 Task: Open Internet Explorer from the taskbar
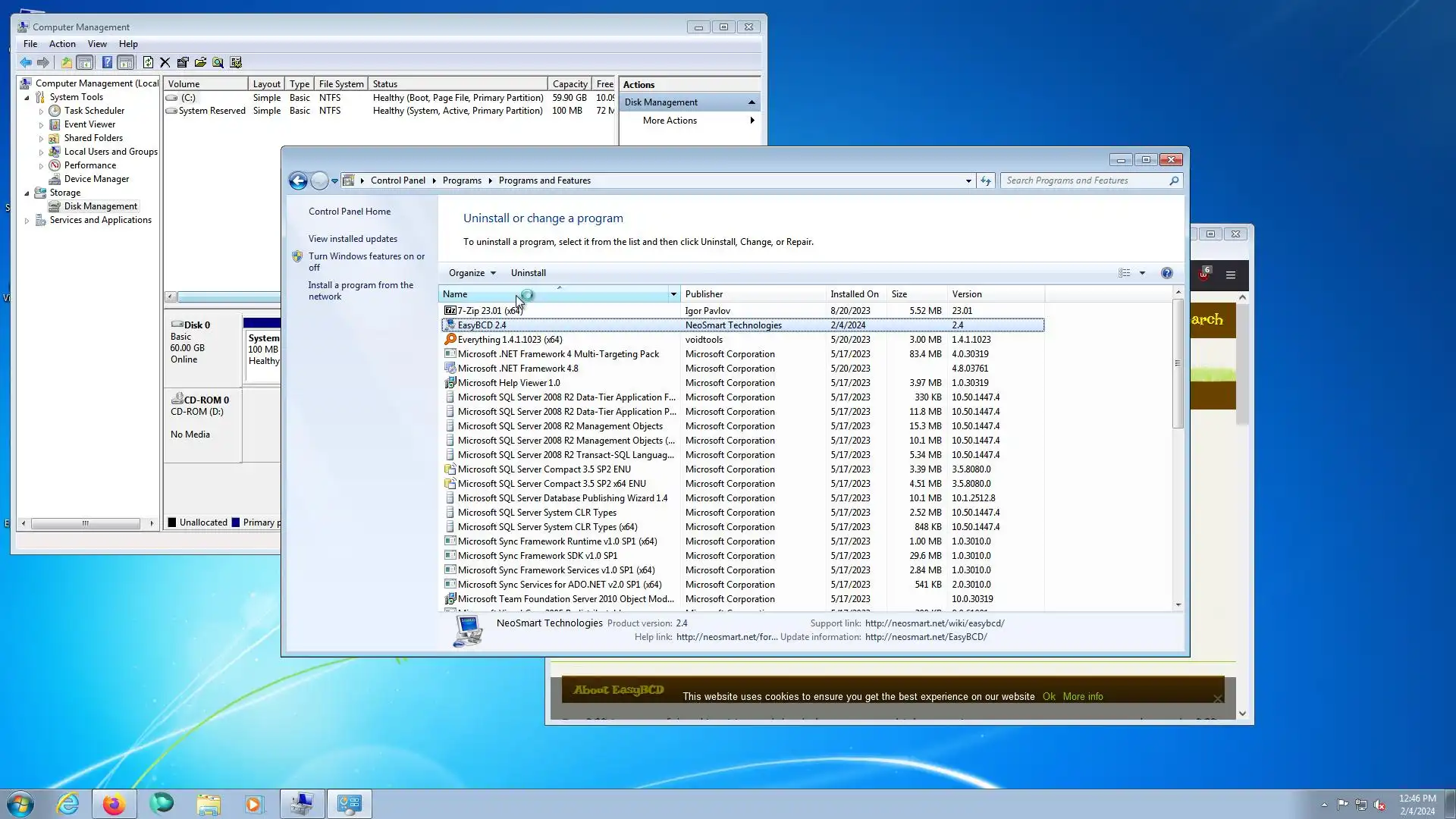coord(67,804)
